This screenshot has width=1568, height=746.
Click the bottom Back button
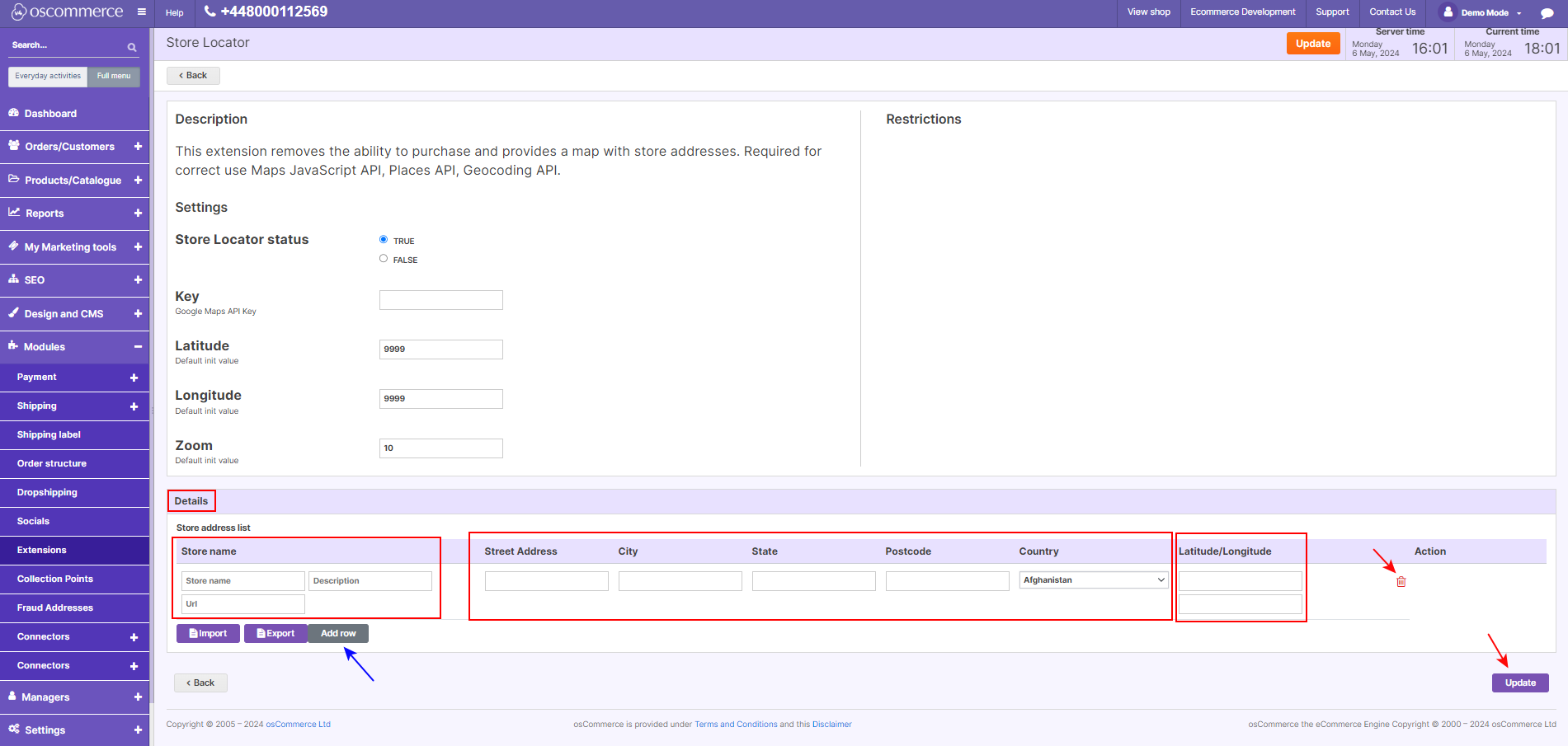click(200, 683)
